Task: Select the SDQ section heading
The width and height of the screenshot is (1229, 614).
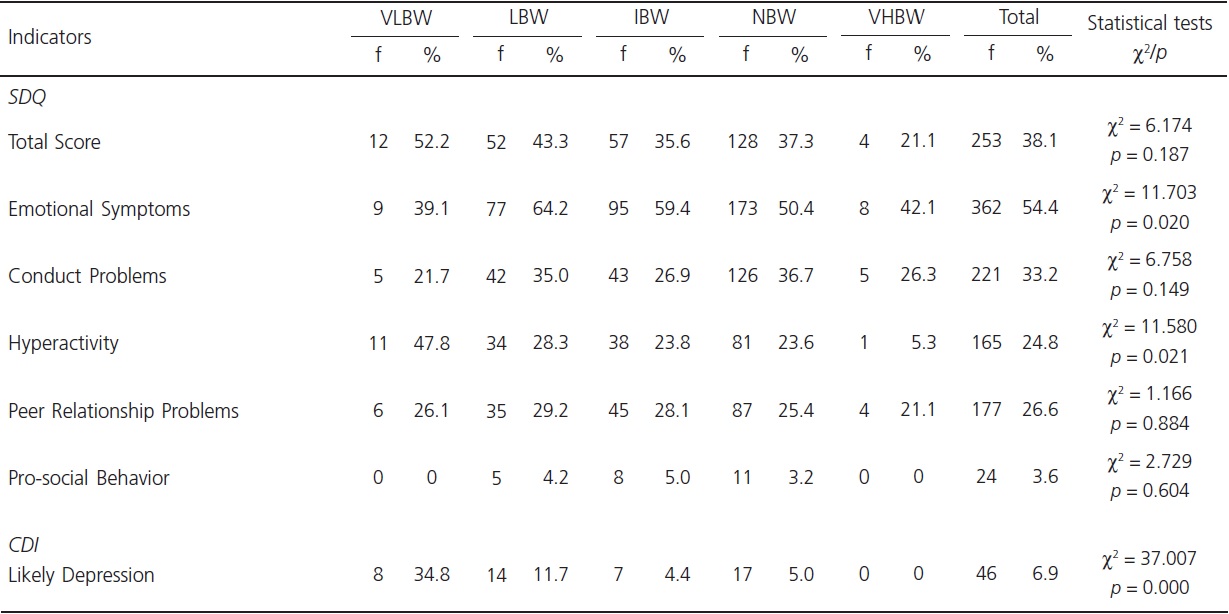Action: coord(27,100)
